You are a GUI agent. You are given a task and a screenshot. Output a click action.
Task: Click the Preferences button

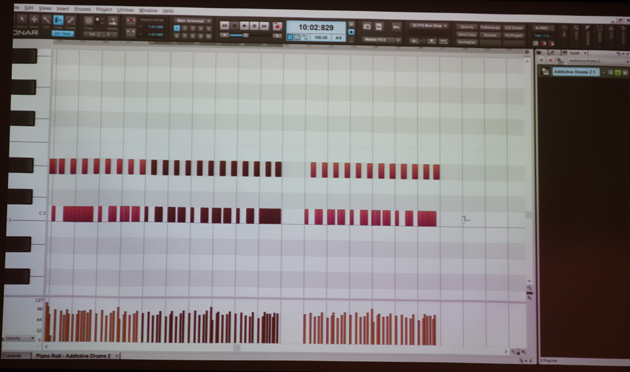point(490,28)
